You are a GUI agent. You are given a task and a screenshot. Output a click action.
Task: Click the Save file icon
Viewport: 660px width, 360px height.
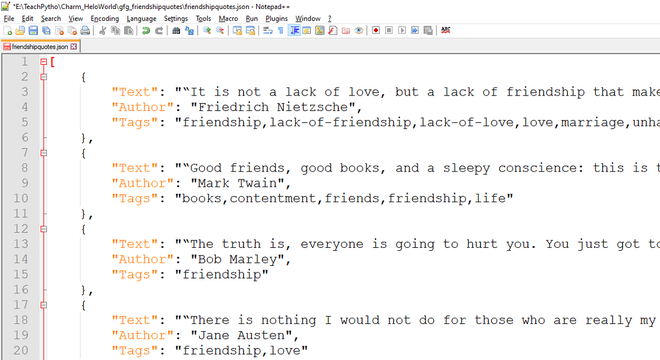coord(33,30)
